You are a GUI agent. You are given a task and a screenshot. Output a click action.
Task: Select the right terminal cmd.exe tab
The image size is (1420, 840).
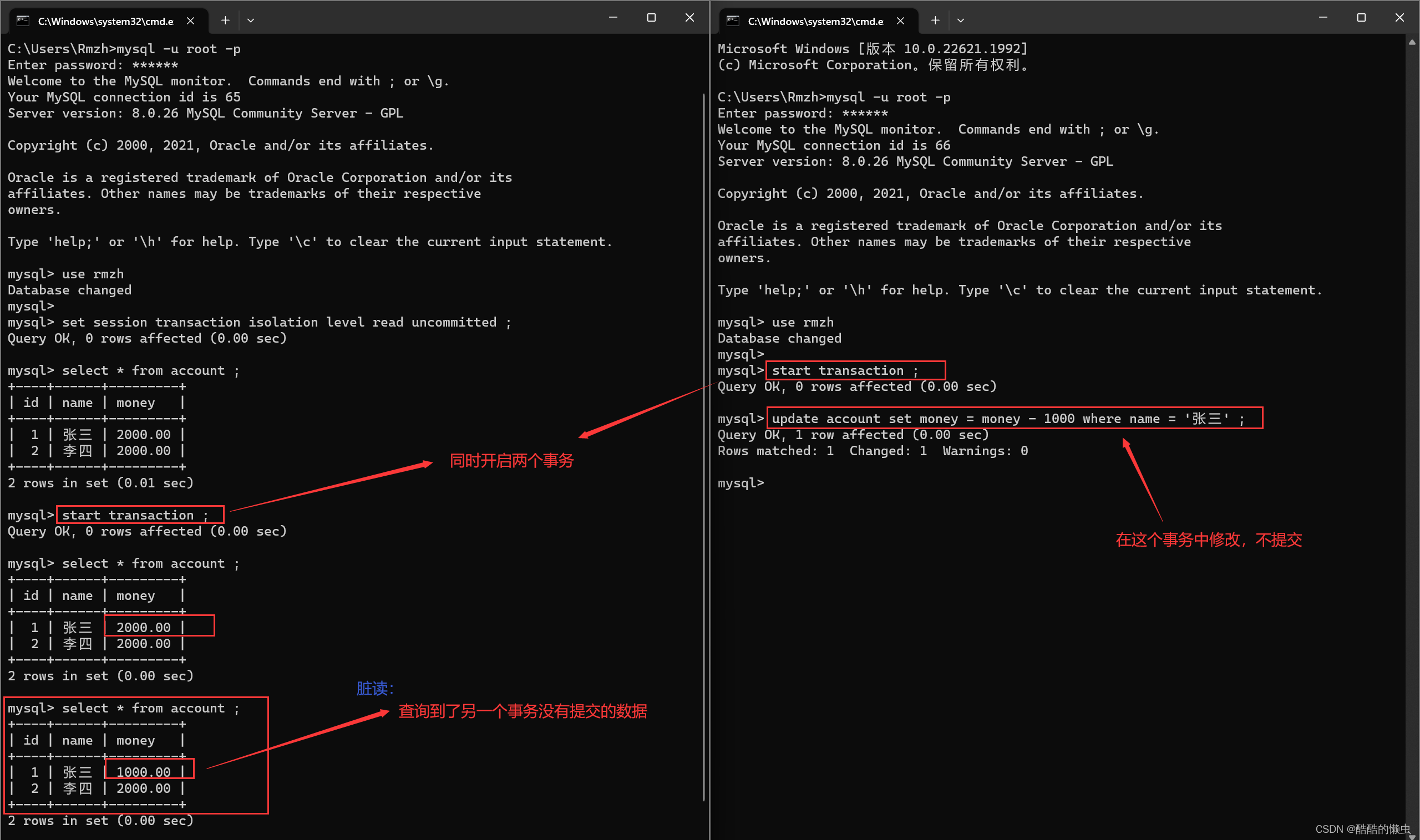coord(819,21)
